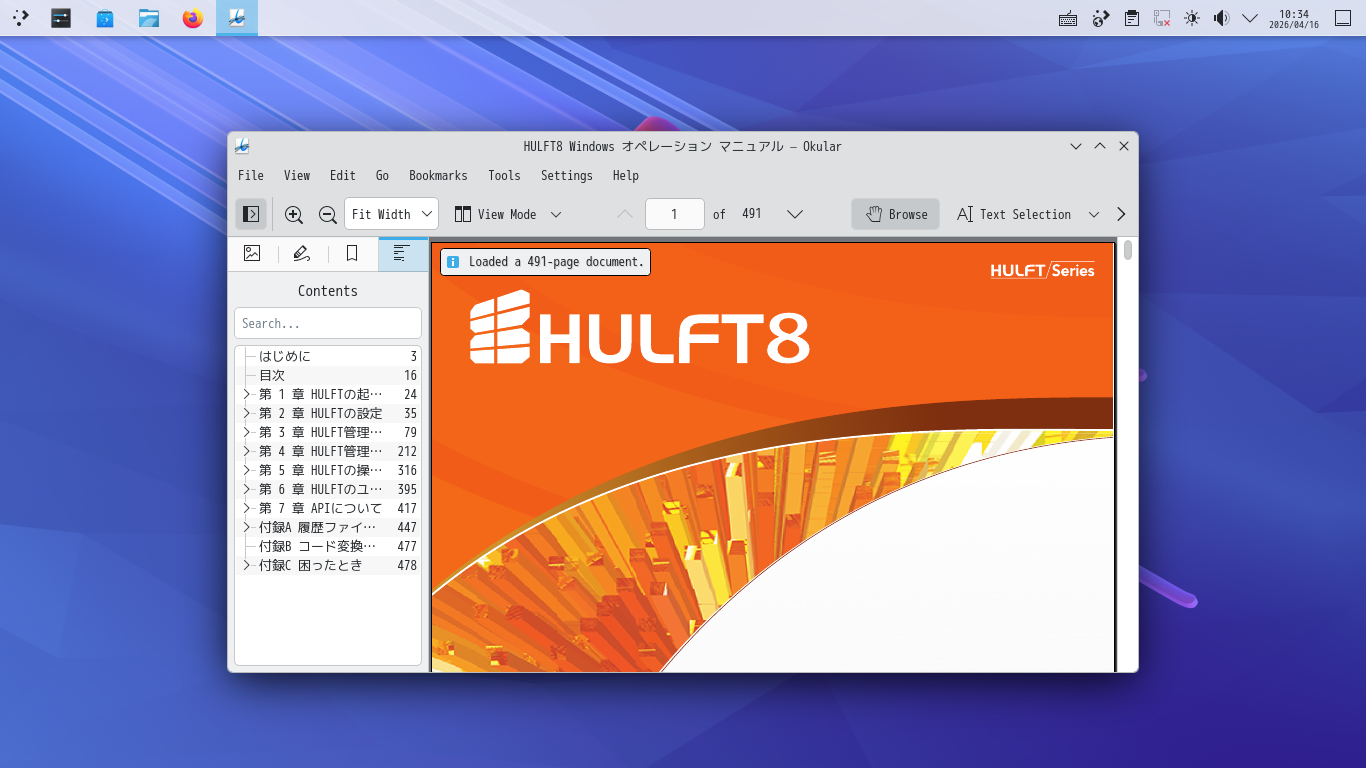The width and height of the screenshot is (1366, 768).
Task: Activate the Browse hand tool
Action: [896, 214]
